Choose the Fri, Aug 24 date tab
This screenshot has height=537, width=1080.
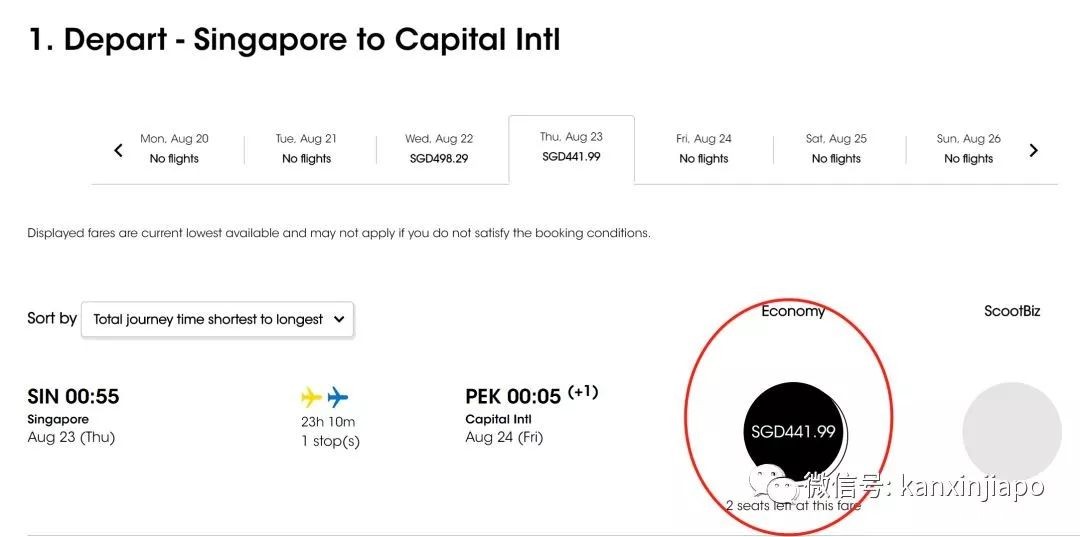[704, 148]
